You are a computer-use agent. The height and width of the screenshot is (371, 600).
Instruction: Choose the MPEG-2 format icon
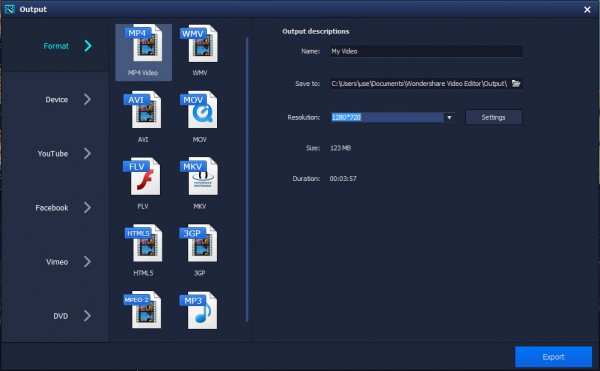(x=143, y=311)
